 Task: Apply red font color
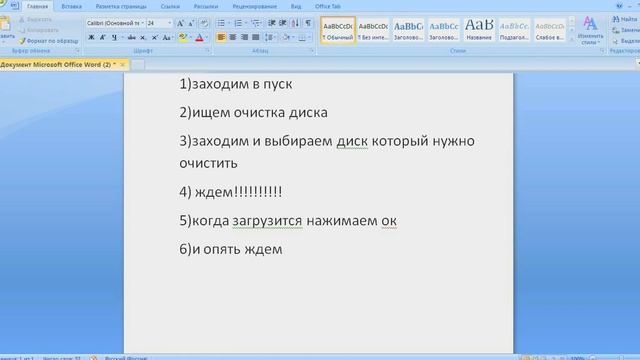[x=199, y=38]
